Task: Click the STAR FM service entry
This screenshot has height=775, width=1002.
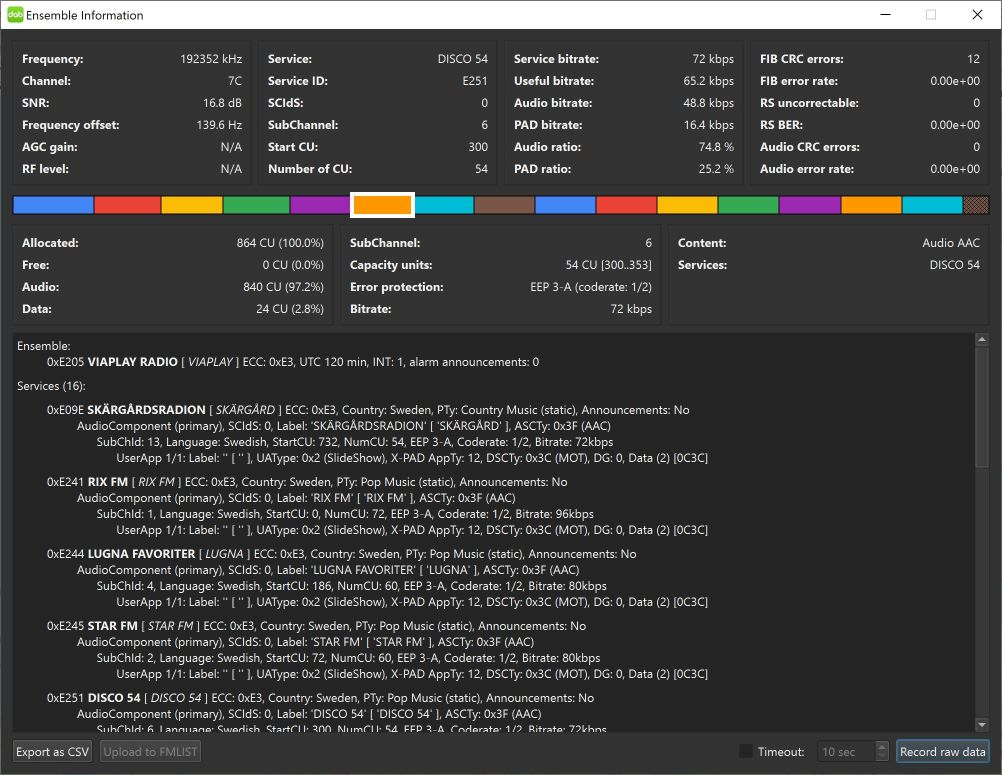Action: click(113, 626)
